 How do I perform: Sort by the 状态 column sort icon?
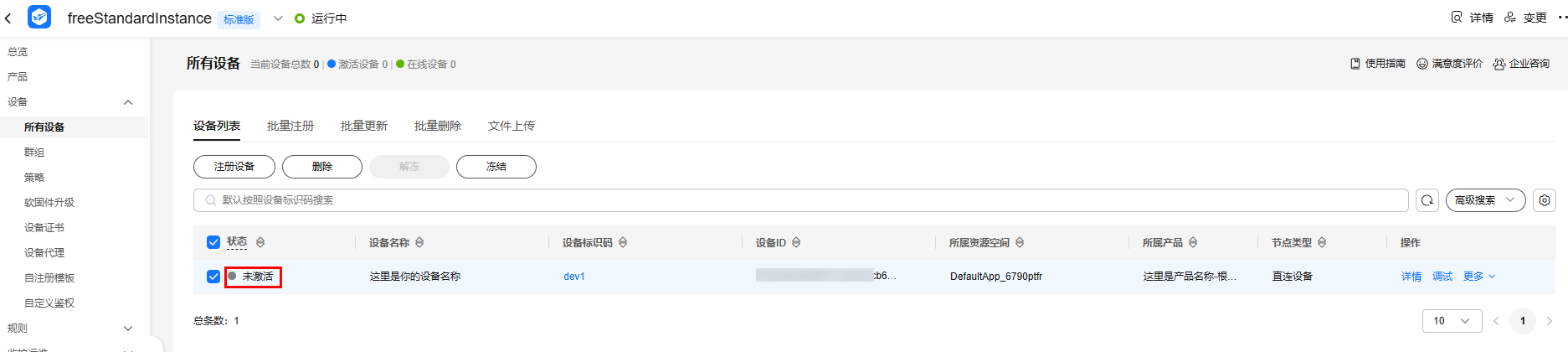tap(260, 242)
